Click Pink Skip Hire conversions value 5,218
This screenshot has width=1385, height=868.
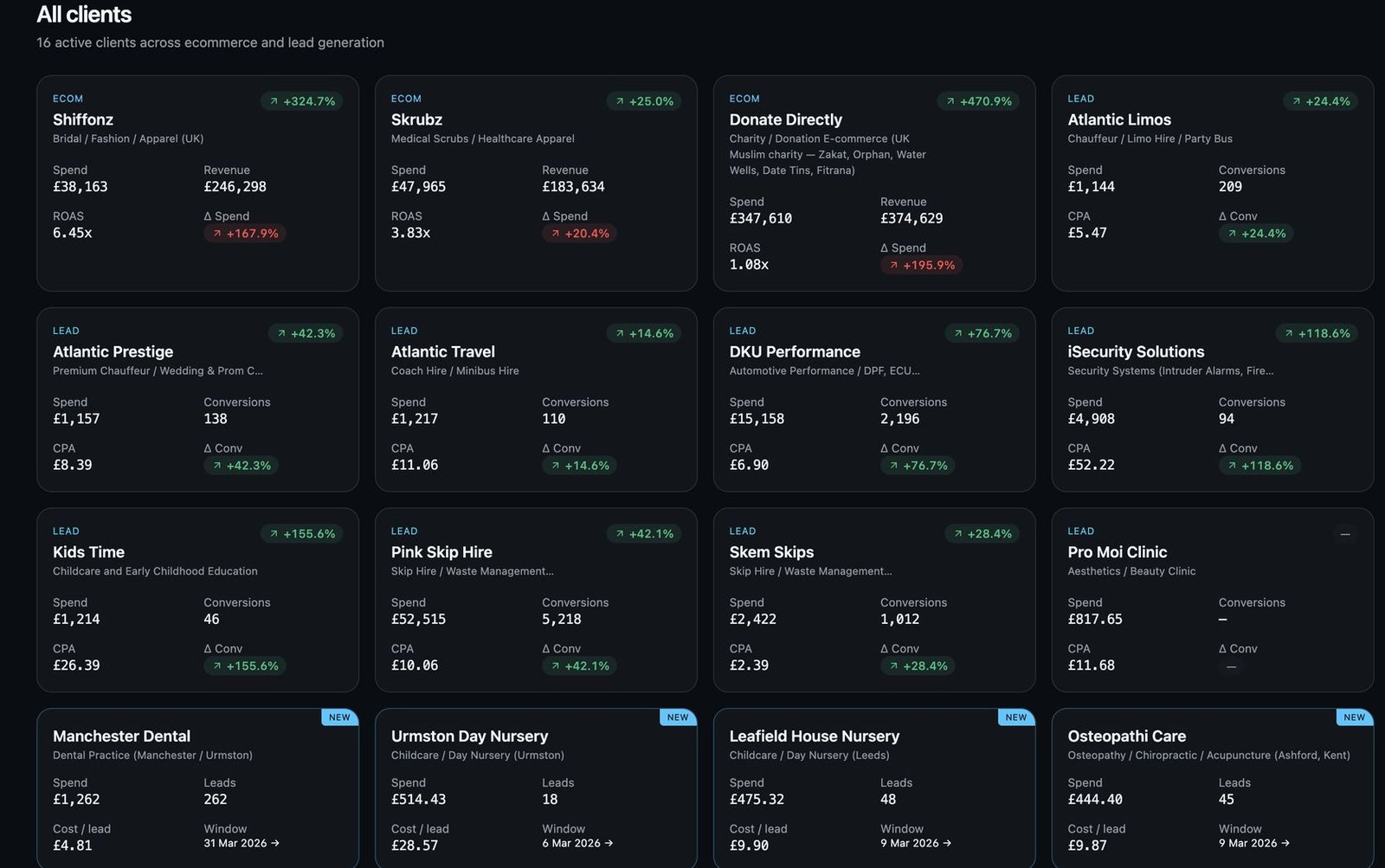(x=562, y=620)
